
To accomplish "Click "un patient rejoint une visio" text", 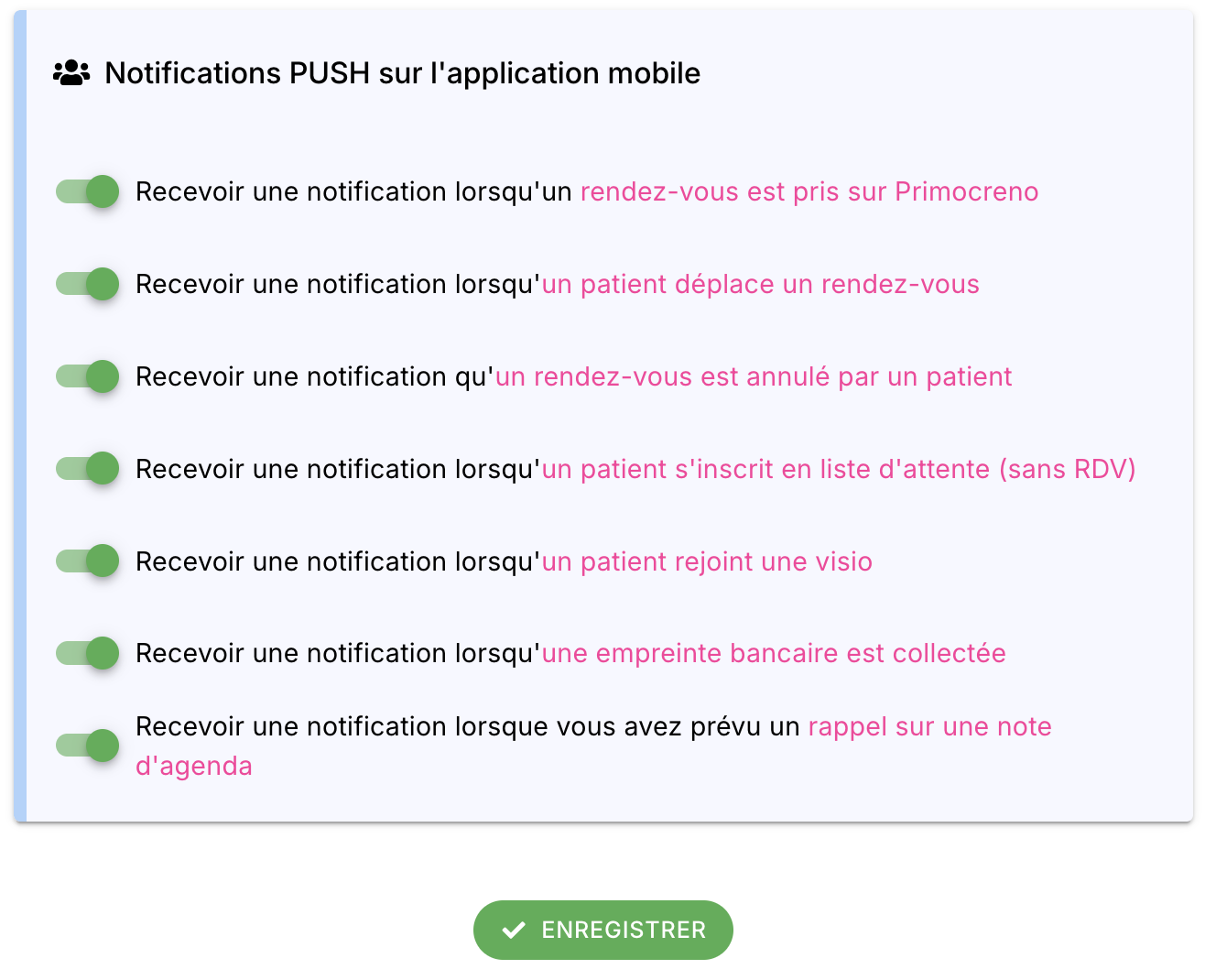I will [x=707, y=562].
